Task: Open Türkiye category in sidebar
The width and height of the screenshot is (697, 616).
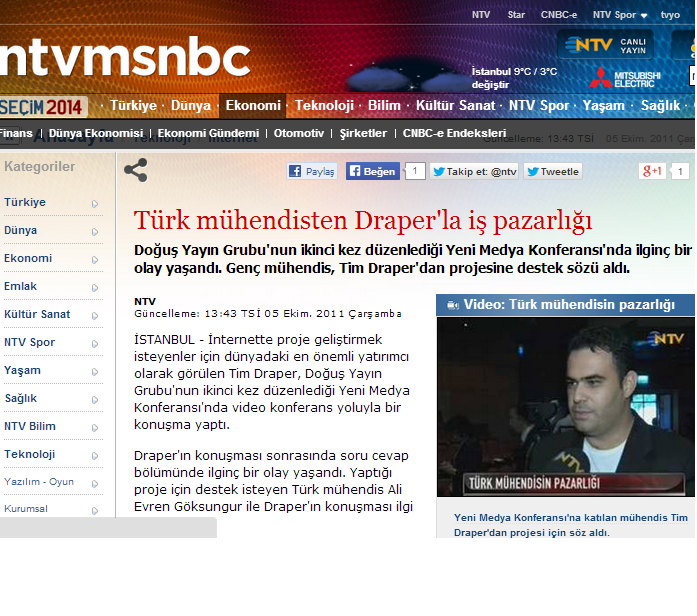Action: click(25, 202)
